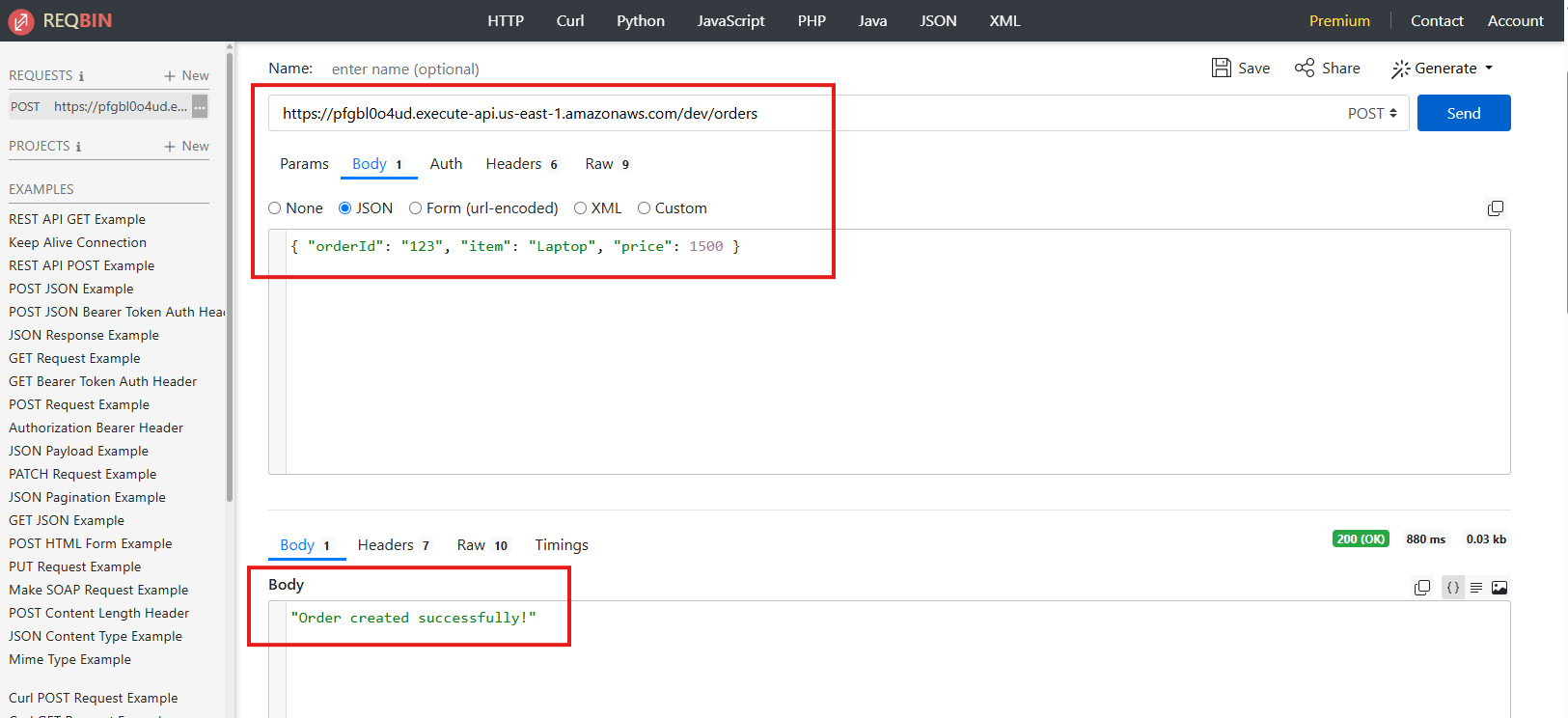The height and width of the screenshot is (718, 1568).
Task: Open the request Headers 6 tab
Action: [522, 164]
